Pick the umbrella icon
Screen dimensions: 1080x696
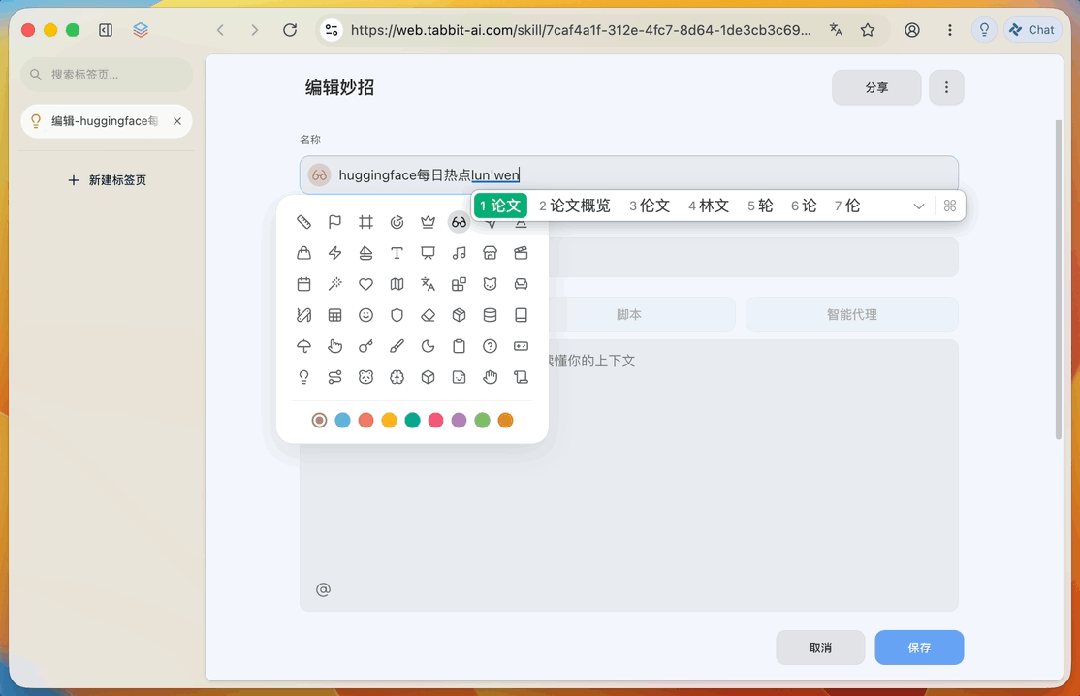(x=304, y=346)
